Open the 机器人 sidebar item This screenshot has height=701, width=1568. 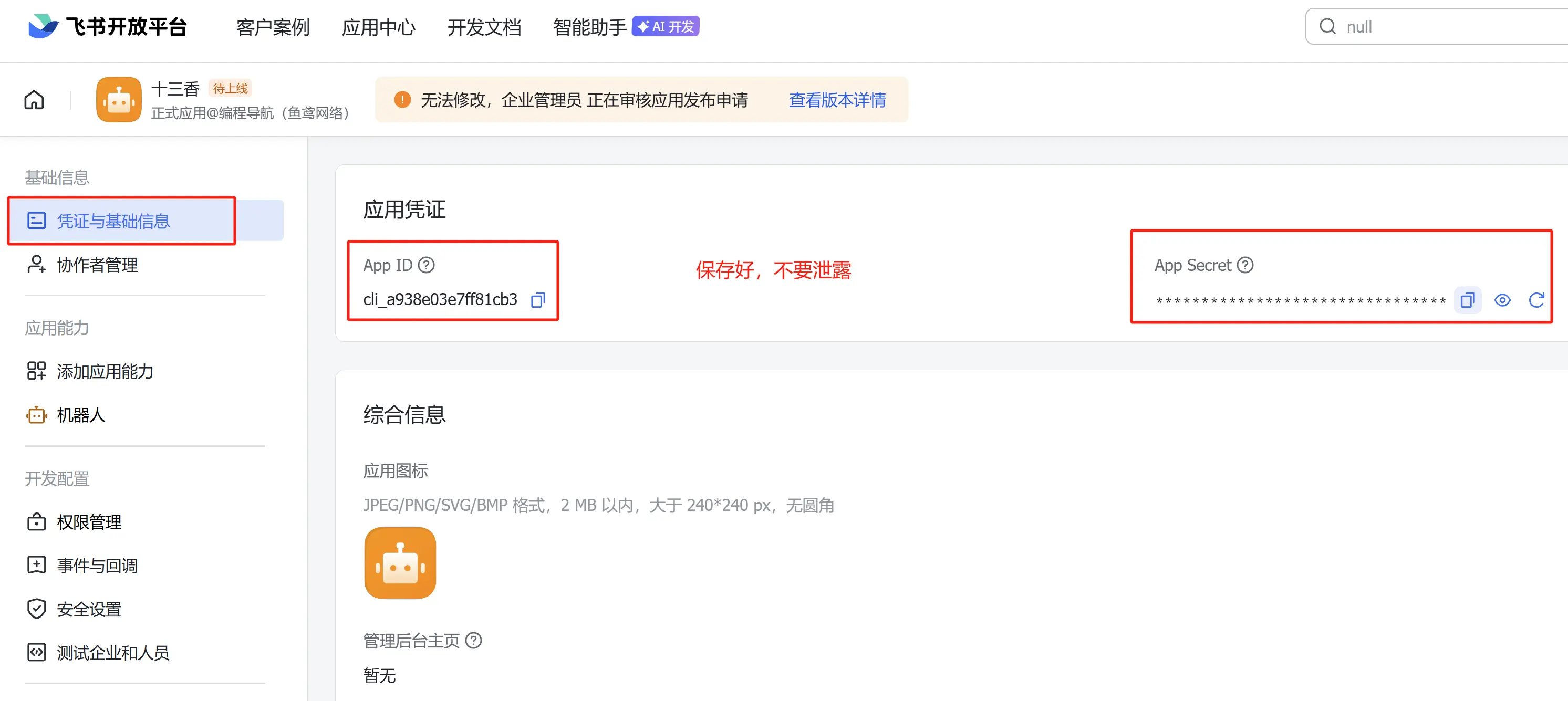81,415
